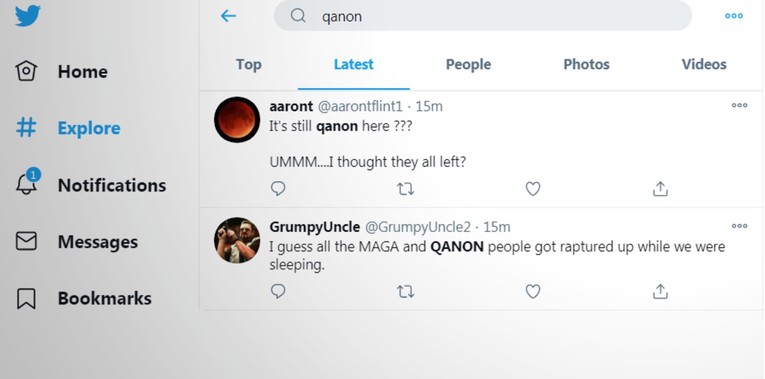Like GrumpyUncle's tweet with heart icon
The height and width of the screenshot is (379, 765).
[533, 291]
